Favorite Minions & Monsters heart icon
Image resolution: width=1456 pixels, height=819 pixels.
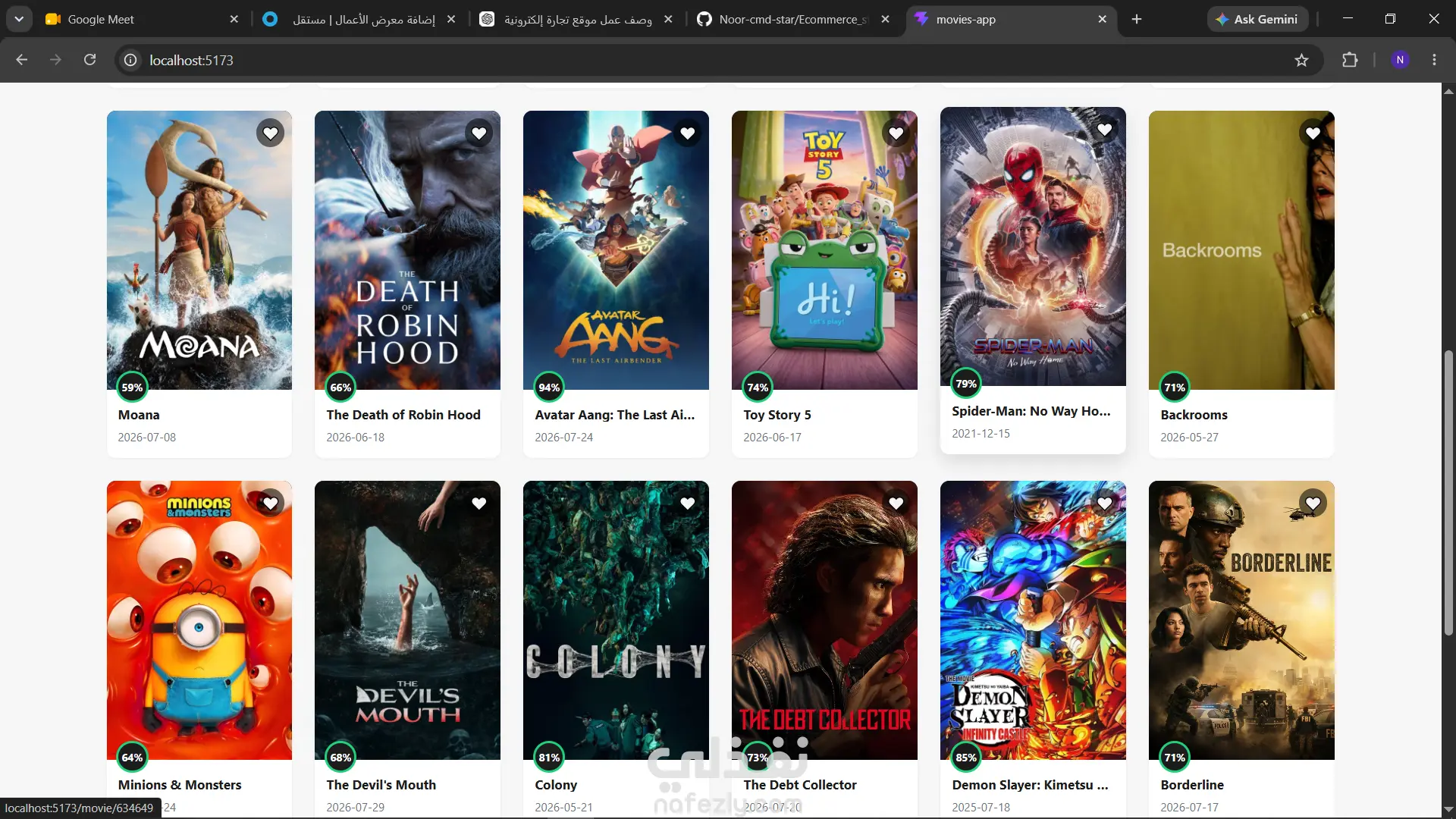271,504
